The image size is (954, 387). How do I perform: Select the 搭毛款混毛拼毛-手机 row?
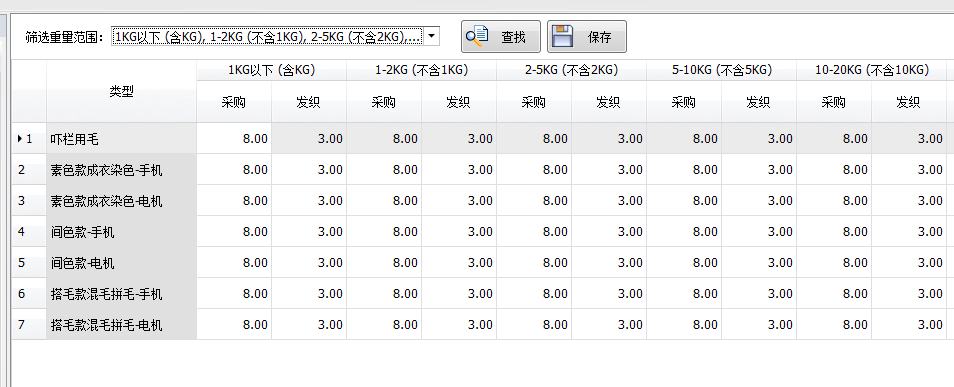tap(122, 294)
